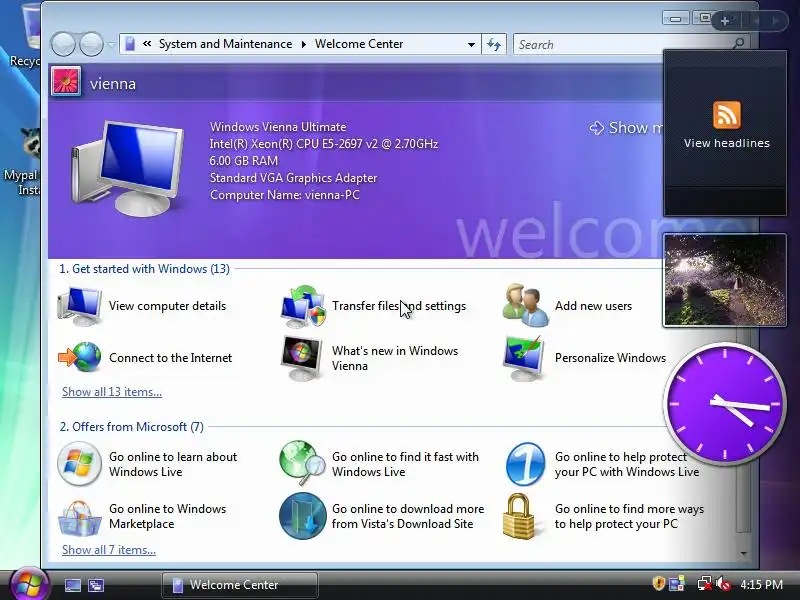Click inside the Search input field
This screenshot has height=600, width=800.
pos(622,44)
